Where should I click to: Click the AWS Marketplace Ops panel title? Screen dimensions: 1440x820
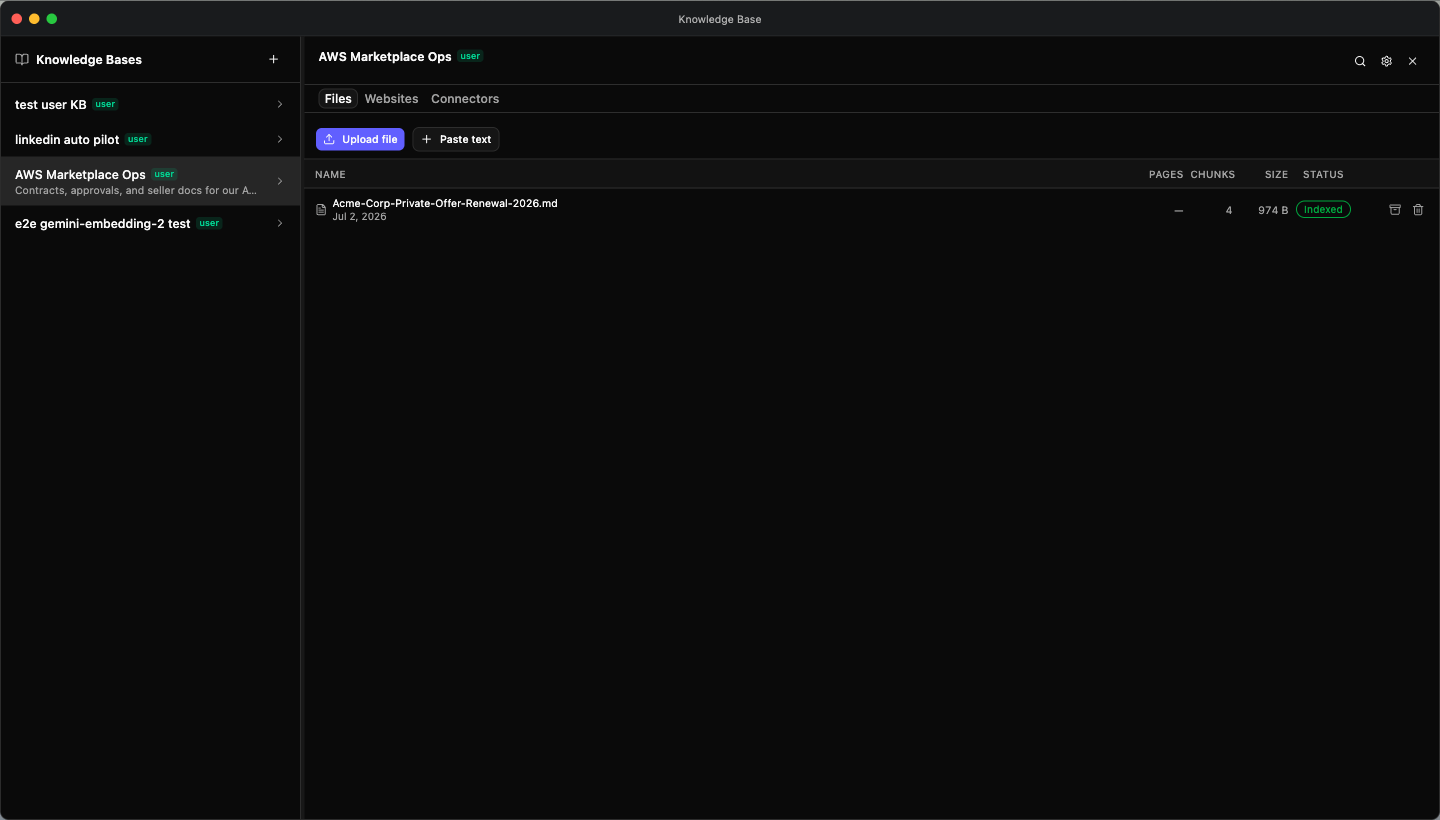point(385,57)
